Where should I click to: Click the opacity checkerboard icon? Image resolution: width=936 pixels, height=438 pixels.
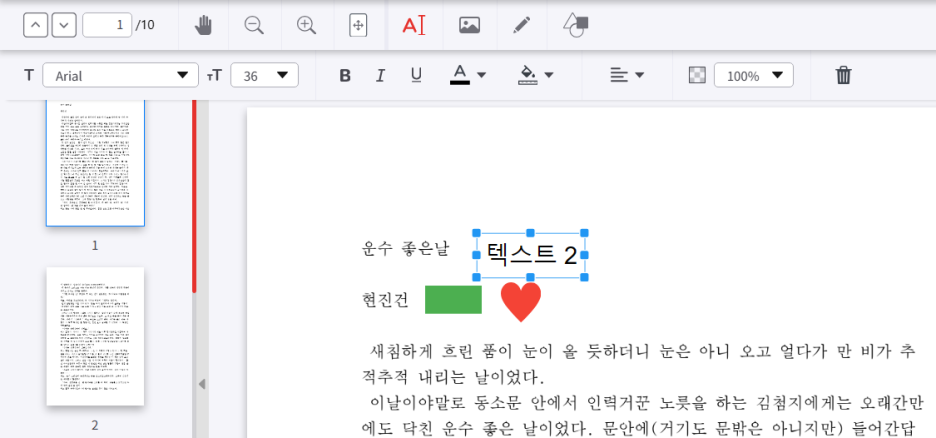[697, 75]
